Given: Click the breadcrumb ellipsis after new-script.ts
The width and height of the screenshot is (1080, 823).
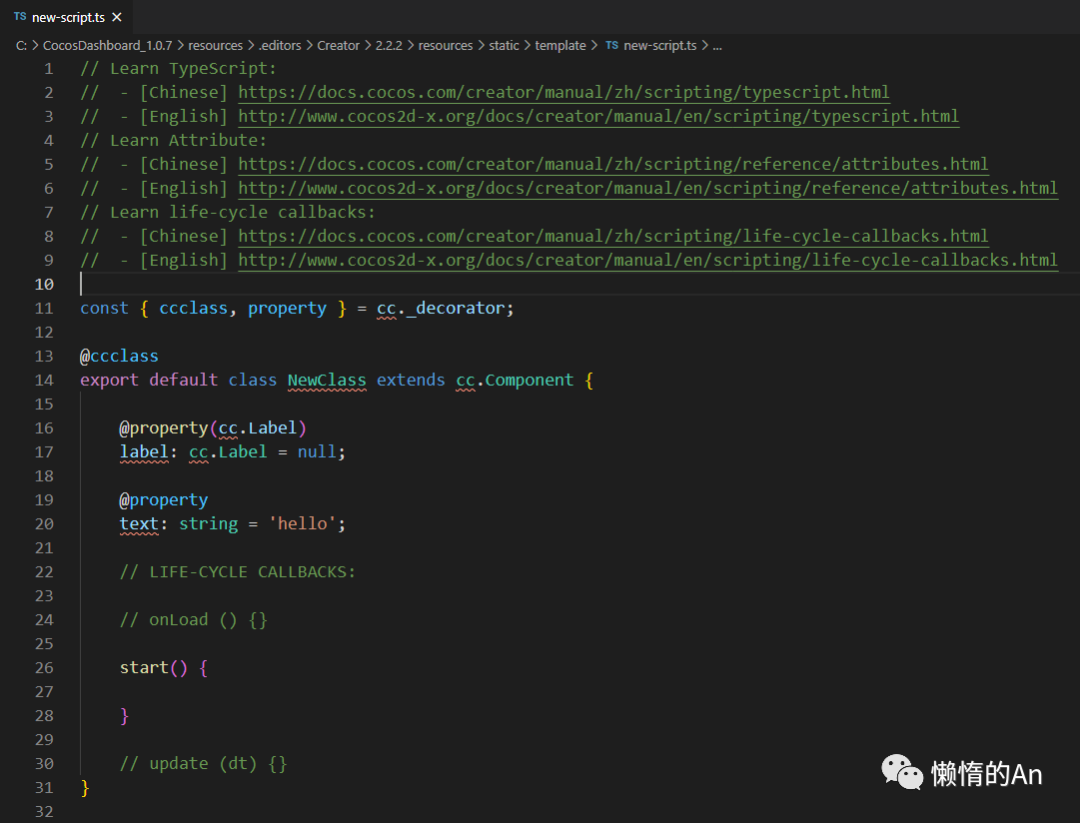Looking at the screenshot, I should click(x=717, y=45).
